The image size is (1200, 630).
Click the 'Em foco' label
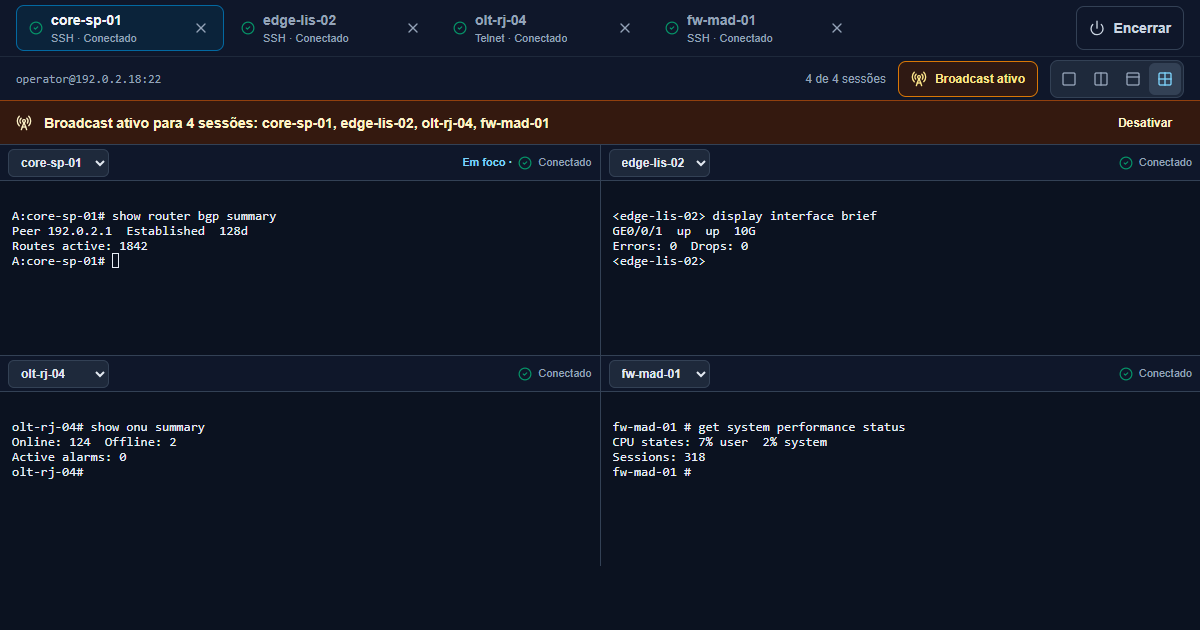tap(484, 162)
